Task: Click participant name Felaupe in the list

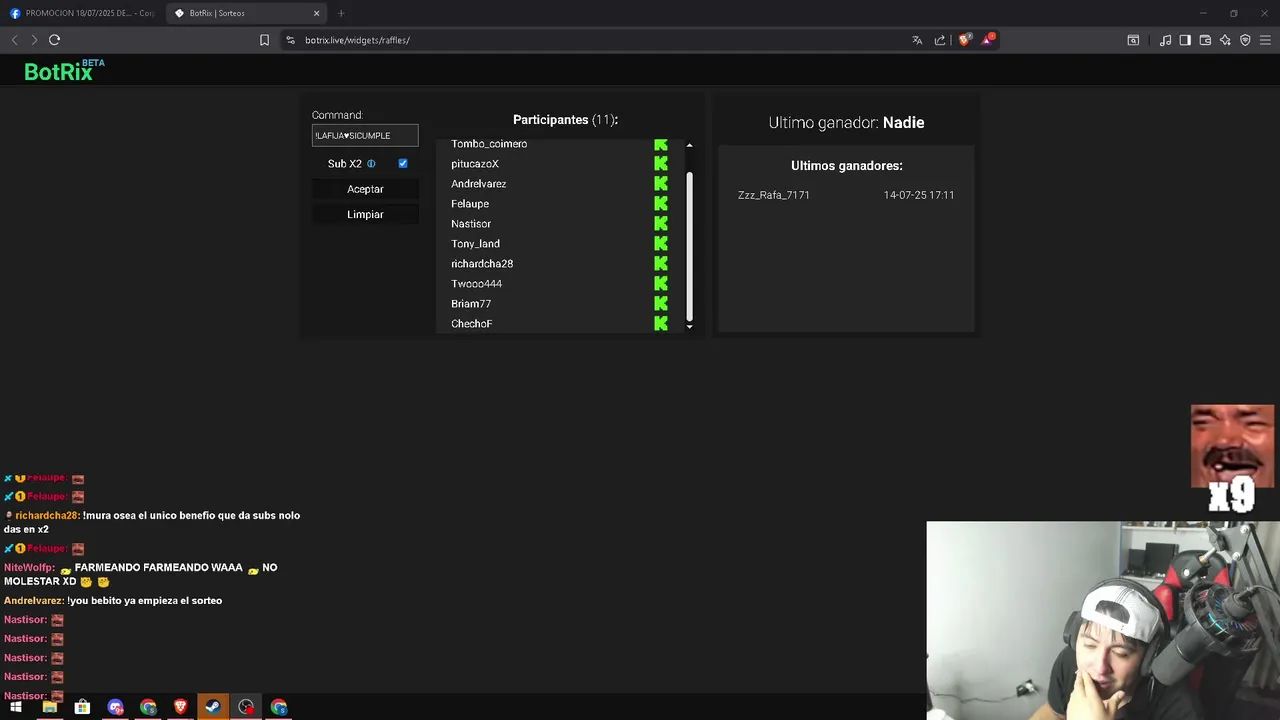Action: point(470,204)
